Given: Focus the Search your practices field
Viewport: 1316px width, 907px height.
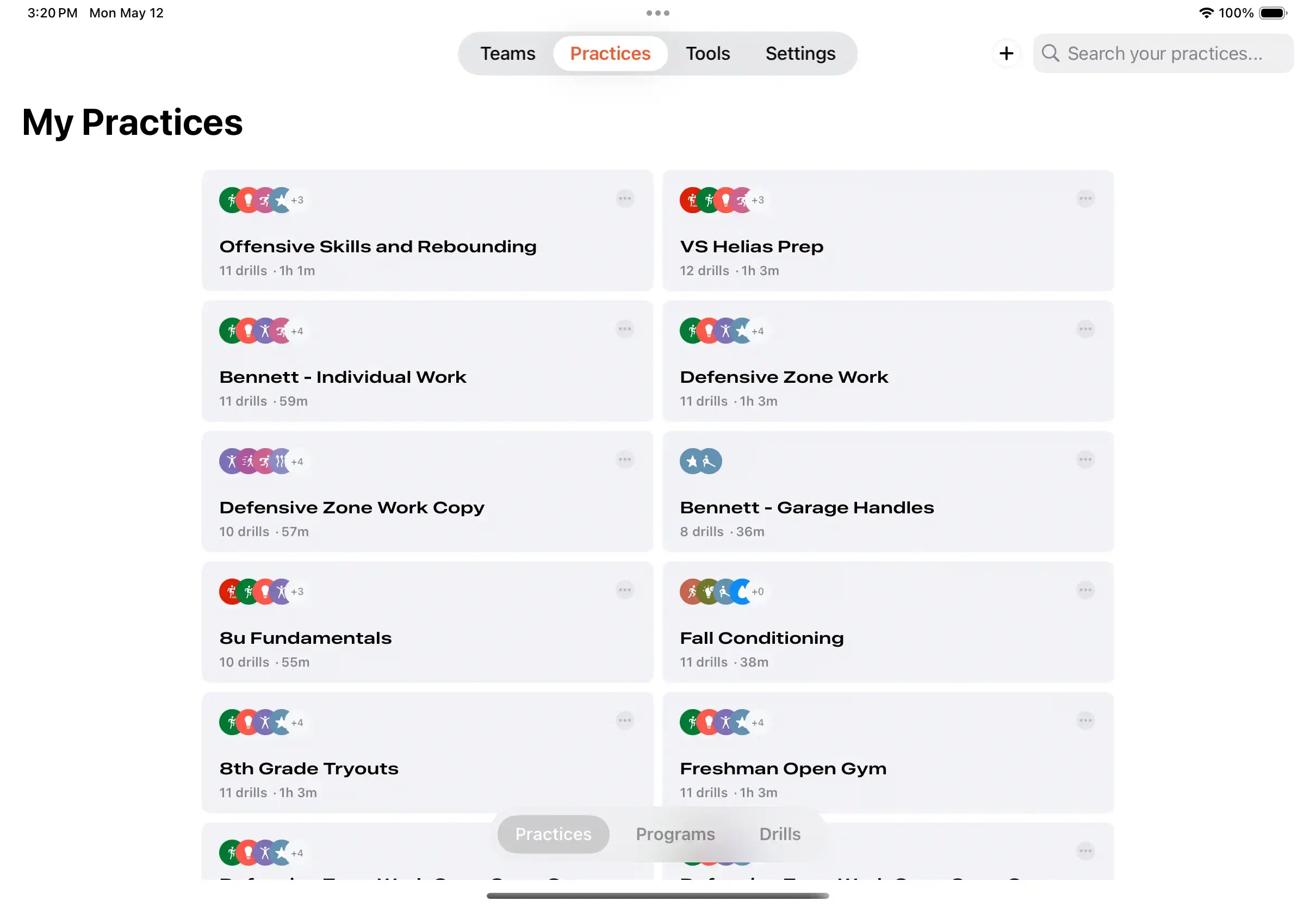Looking at the screenshot, I should click(x=1163, y=53).
